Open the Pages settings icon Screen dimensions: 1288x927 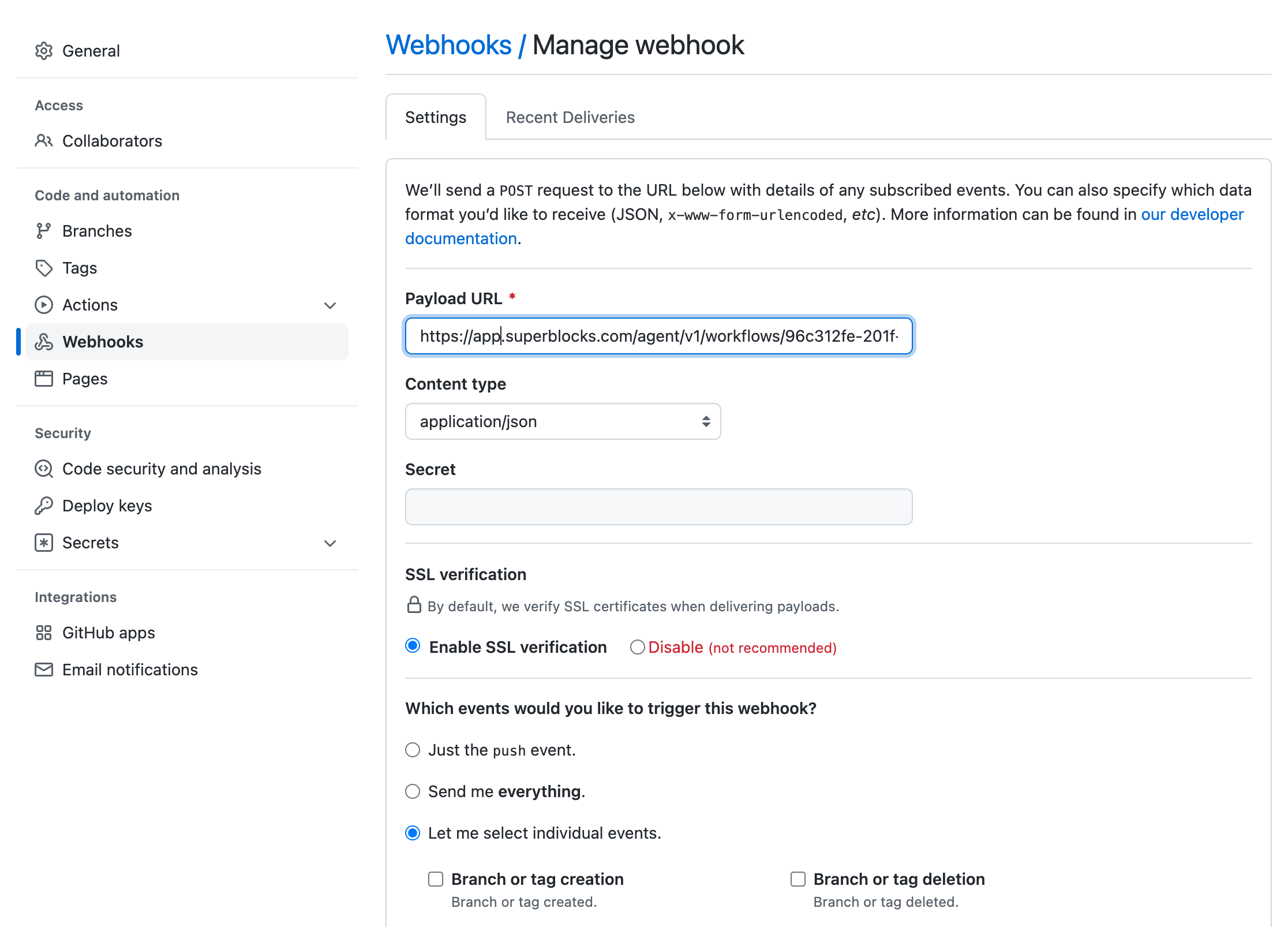click(x=44, y=379)
